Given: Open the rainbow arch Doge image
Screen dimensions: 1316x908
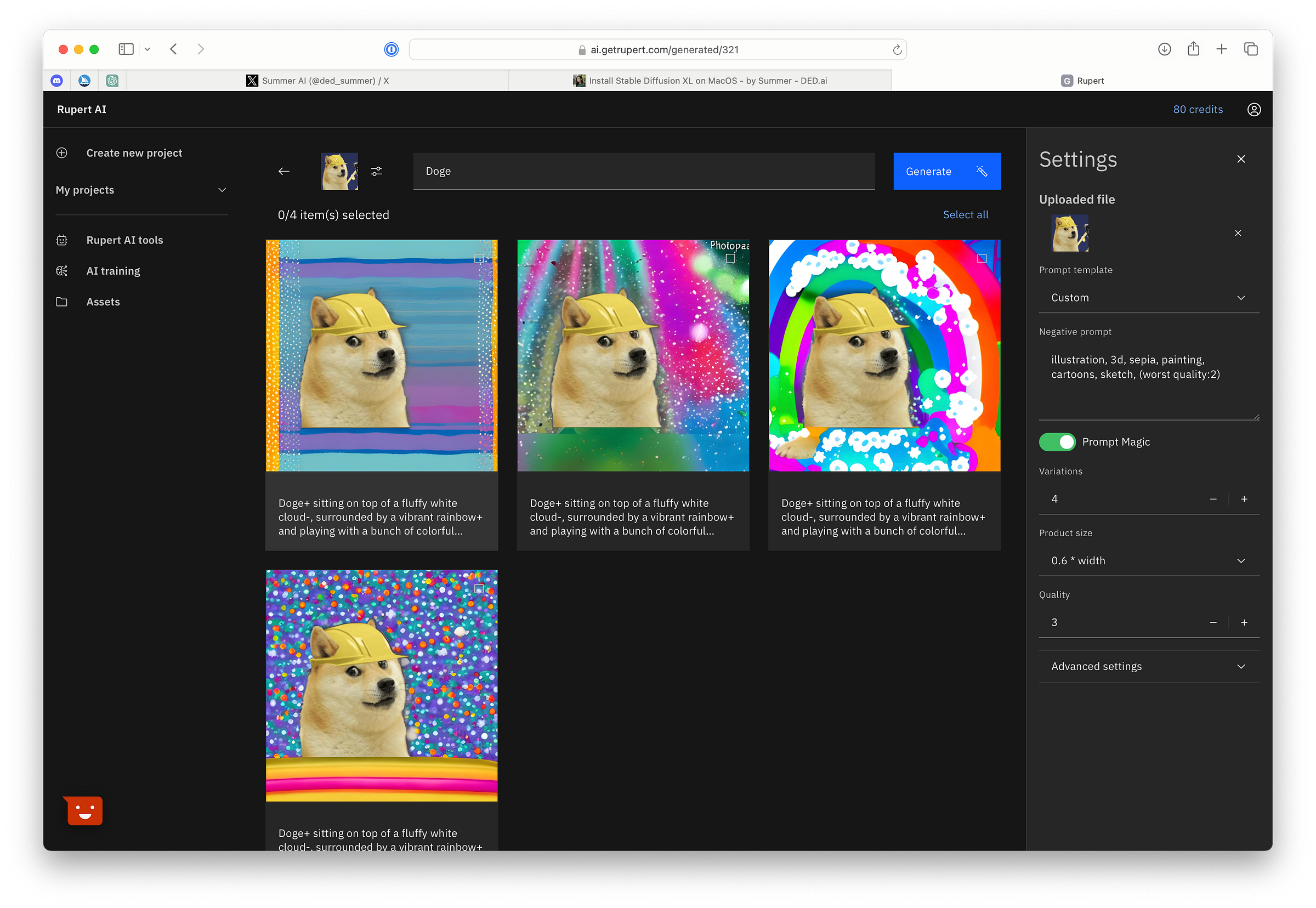Looking at the screenshot, I should pyautogui.click(x=884, y=355).
